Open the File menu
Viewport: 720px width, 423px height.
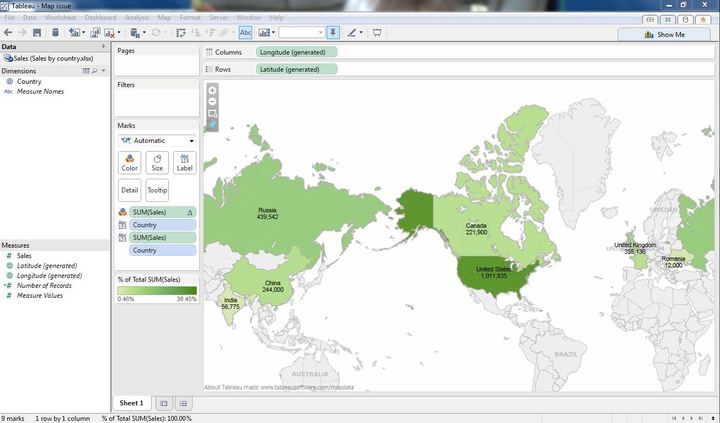coord(9,17)
